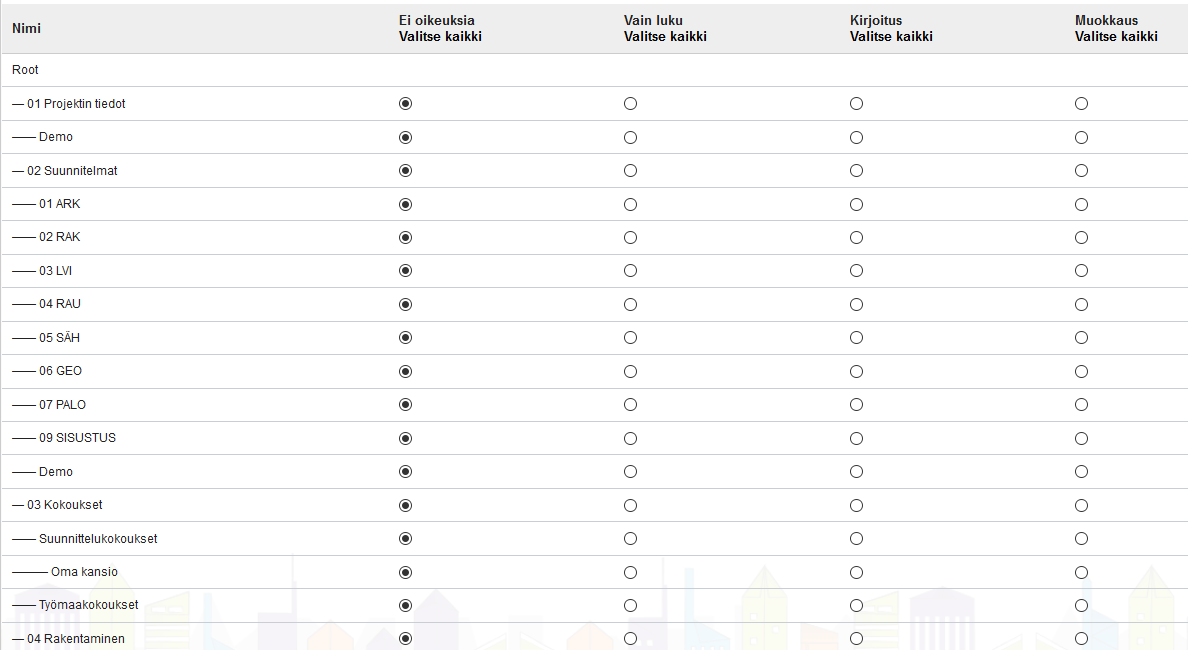Image resolution: width=1188 pixels, height=650 pixels.
Task: Select Kirjoitus radio for 05 SÄH
Action: click(856, 338)
